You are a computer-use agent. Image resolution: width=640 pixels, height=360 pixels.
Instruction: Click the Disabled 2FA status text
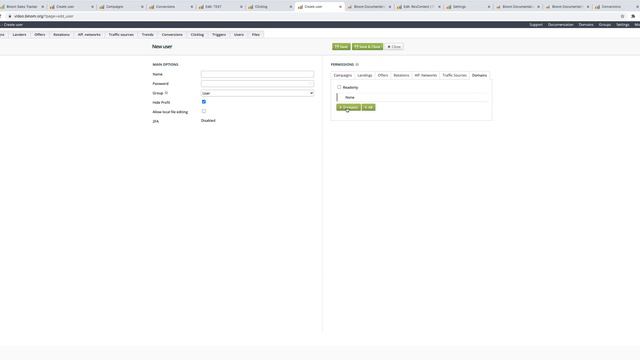[x=208, y=121]
